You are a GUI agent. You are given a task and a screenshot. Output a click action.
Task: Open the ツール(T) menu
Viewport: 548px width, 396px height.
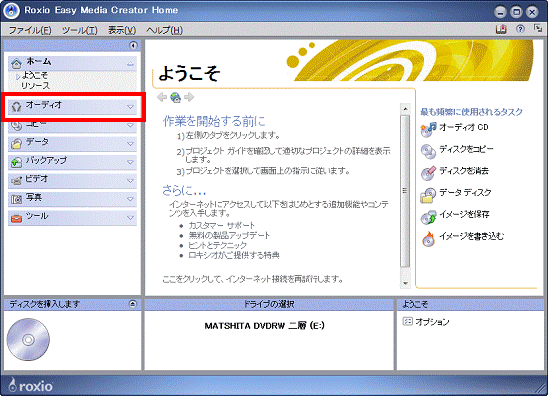coord(80,30)
